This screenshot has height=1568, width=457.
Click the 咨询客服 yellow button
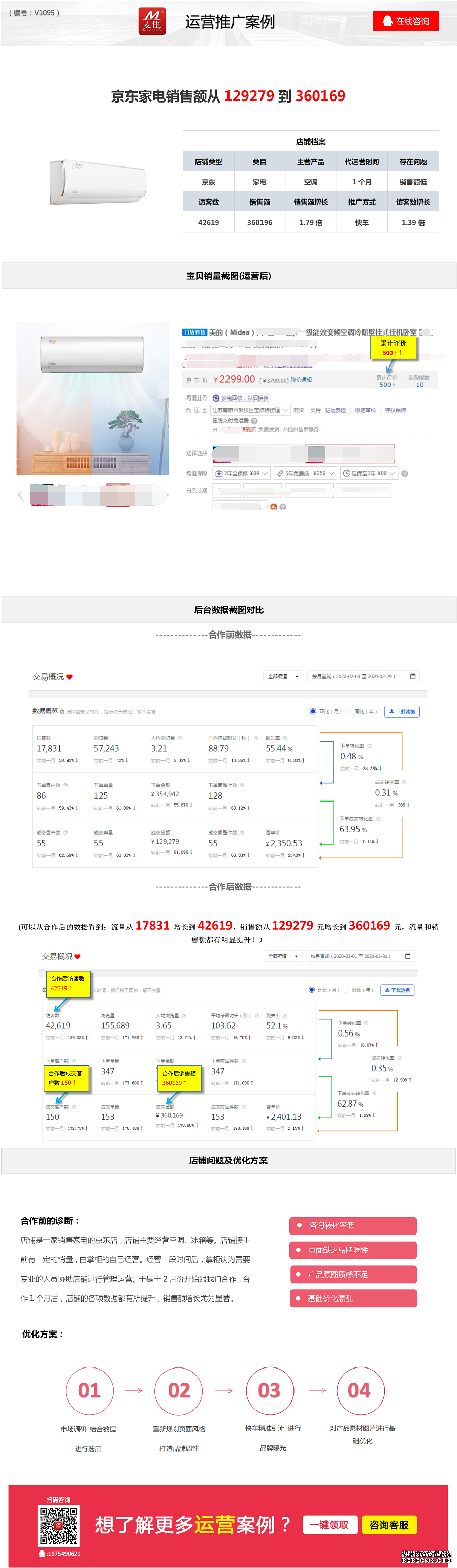click(389, 1525)
